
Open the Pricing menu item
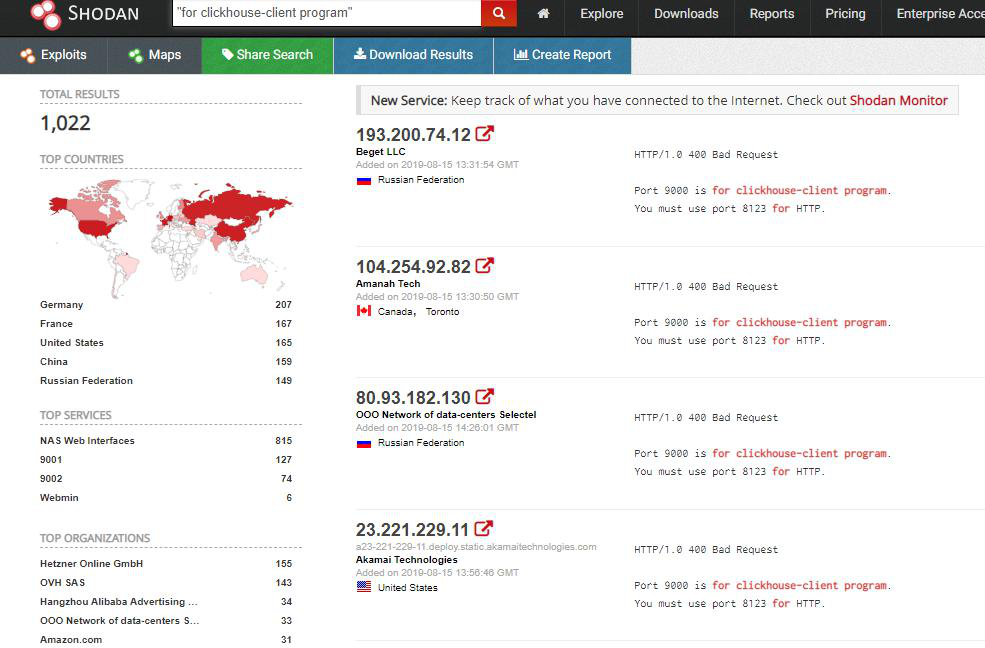[845, 14]
